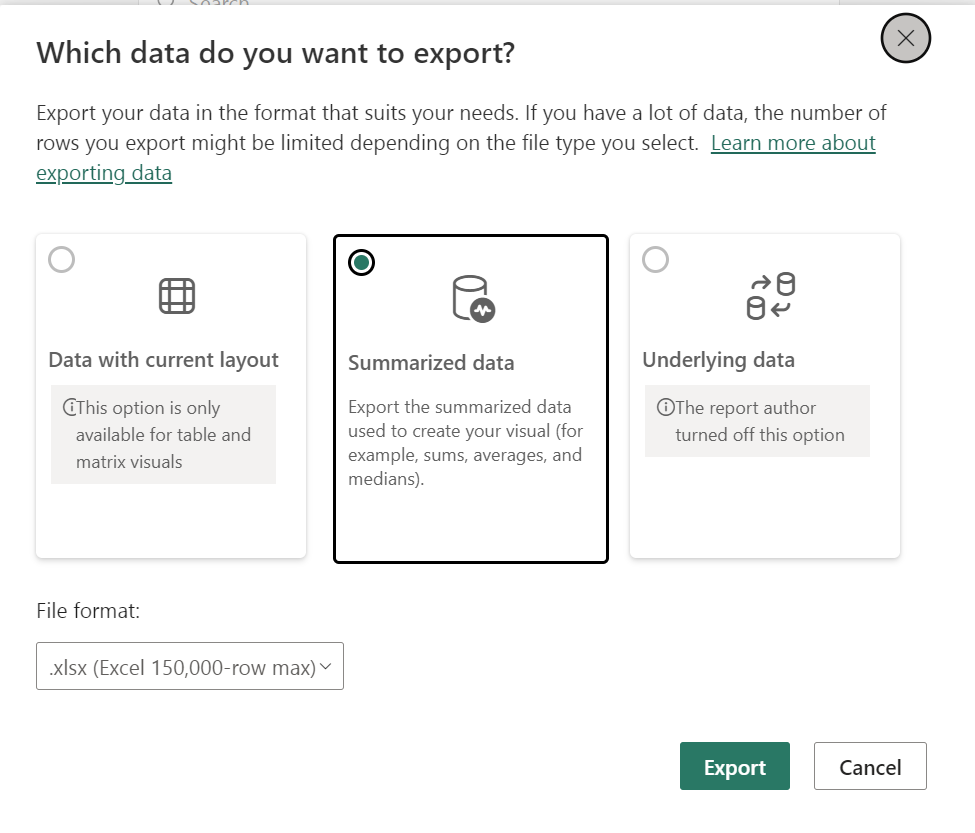Click the 'Export the summarized data' description text
The height and width of the screenshot is (833, 975).
coord(465,443)
